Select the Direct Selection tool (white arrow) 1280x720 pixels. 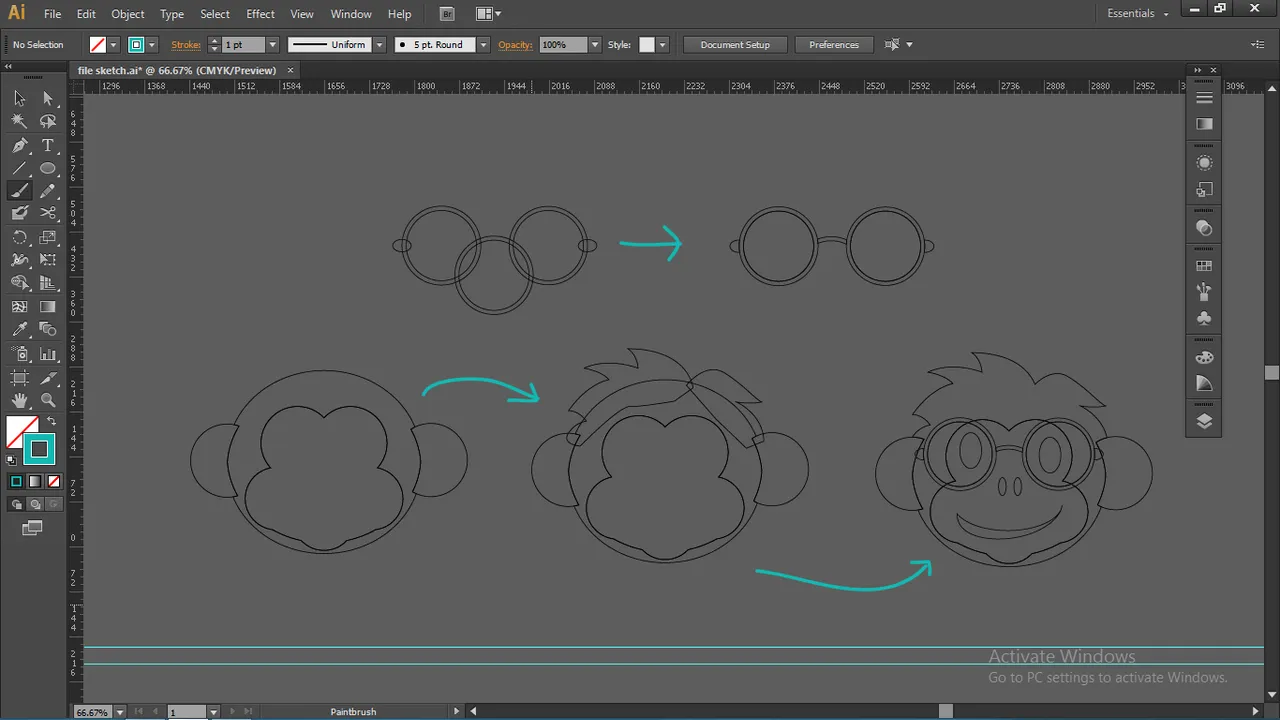[48, 98]
